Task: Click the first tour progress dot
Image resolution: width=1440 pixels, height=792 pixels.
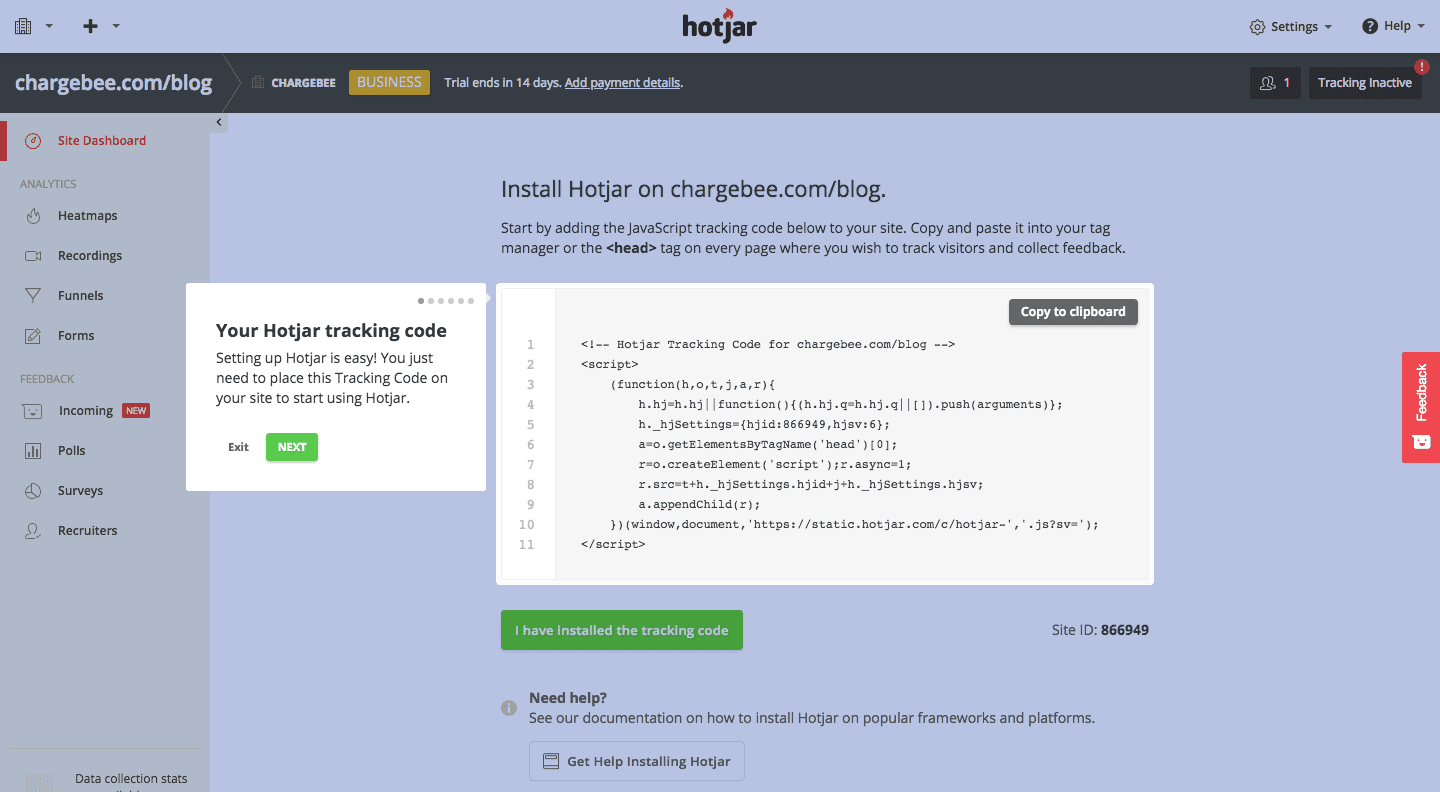Action: (421, 301)
